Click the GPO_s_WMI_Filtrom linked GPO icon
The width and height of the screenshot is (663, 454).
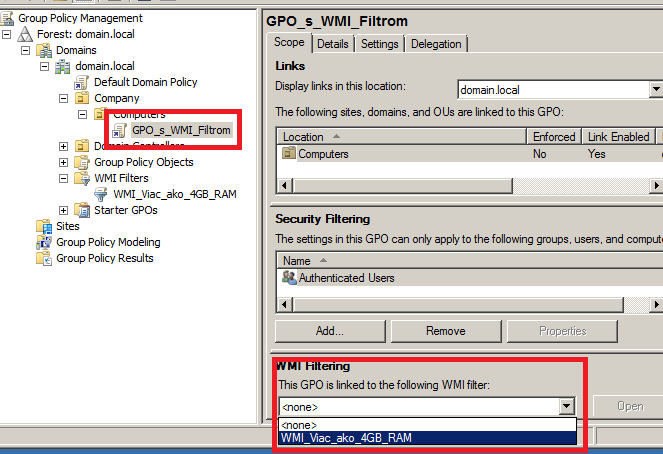[x=119, y=131]
